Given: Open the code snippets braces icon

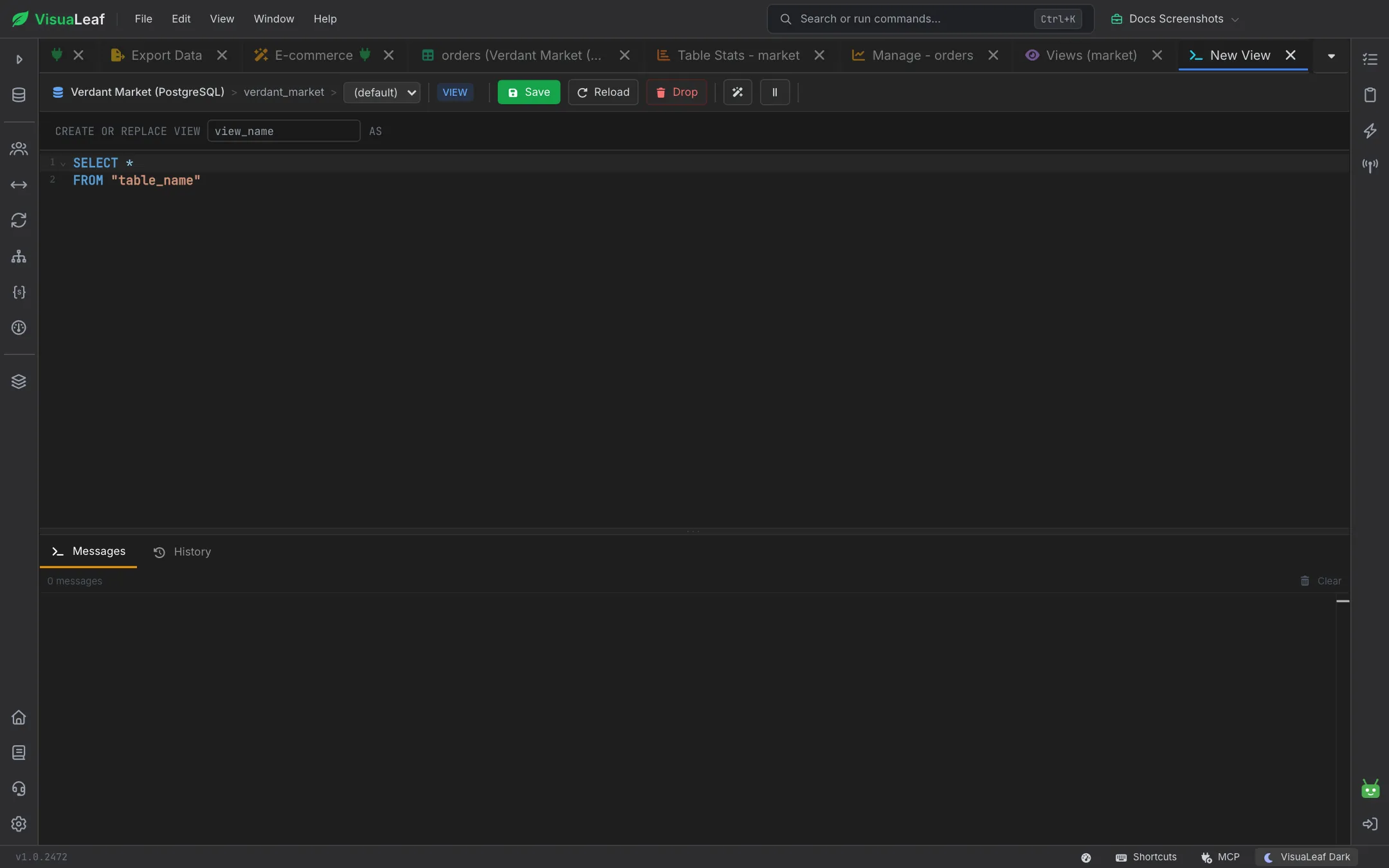Looking at the screenshot, I should point(19,292).
